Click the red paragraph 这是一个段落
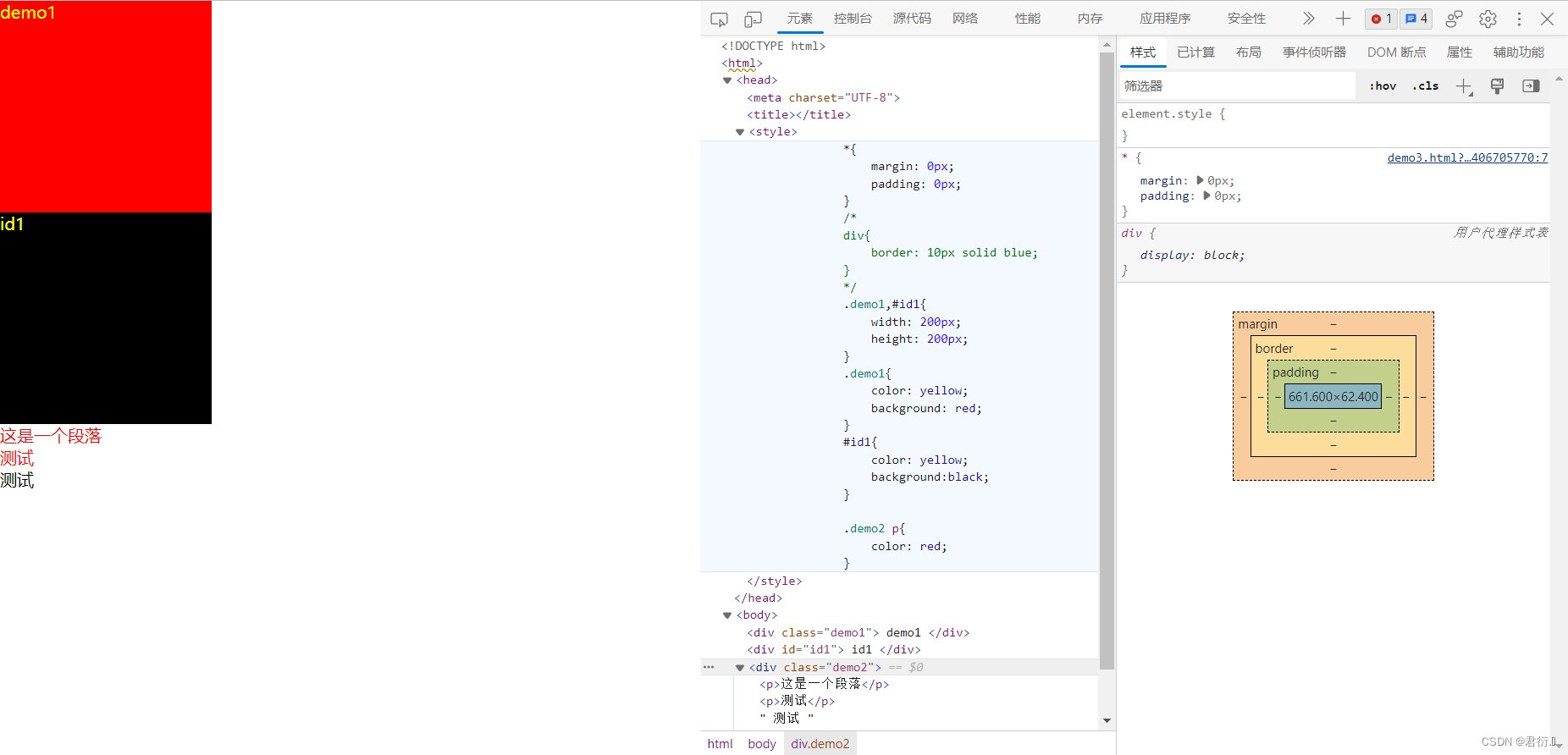Screen dimensions: 1568x755 (x=51, y=436)
